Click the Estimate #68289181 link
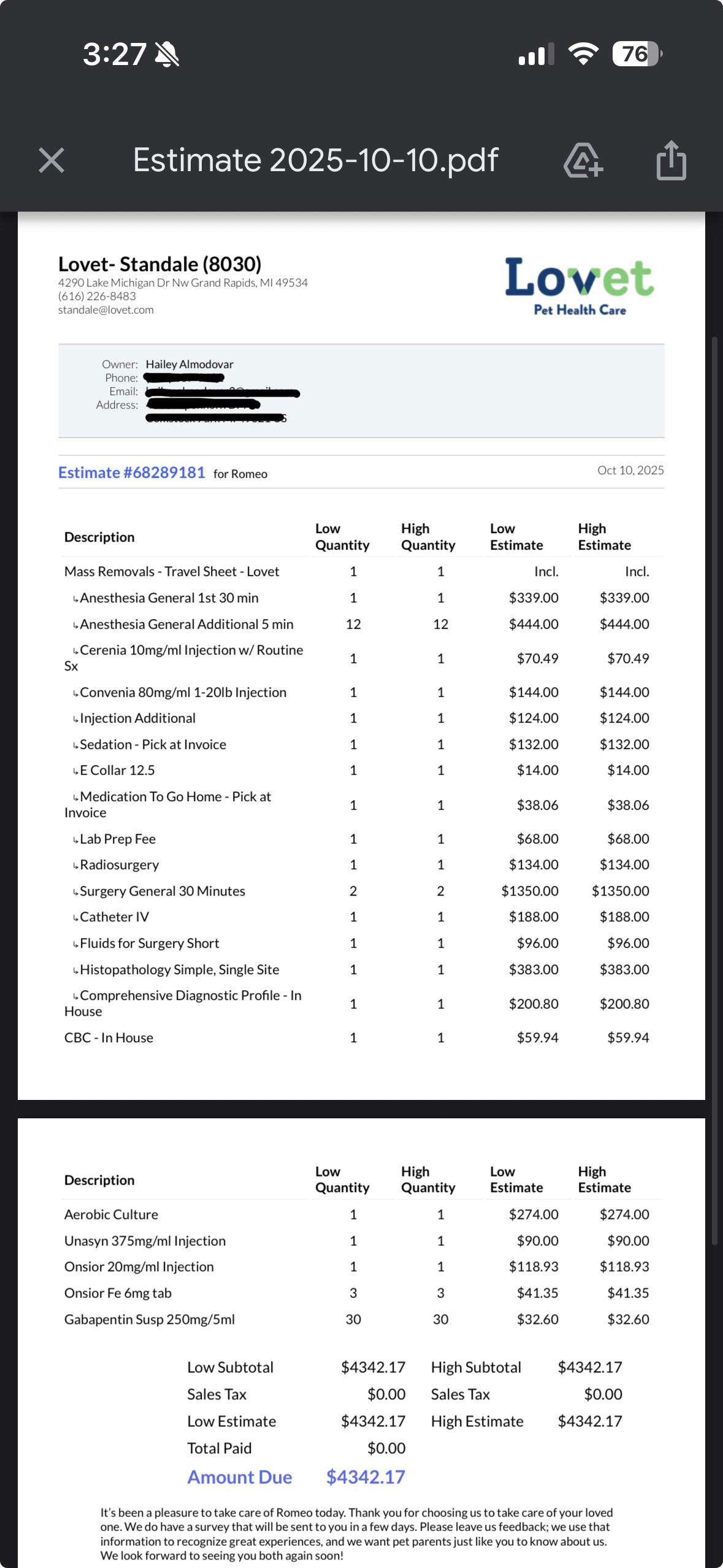This screenshot has width=723, height=1568. (x=131, y=472)
